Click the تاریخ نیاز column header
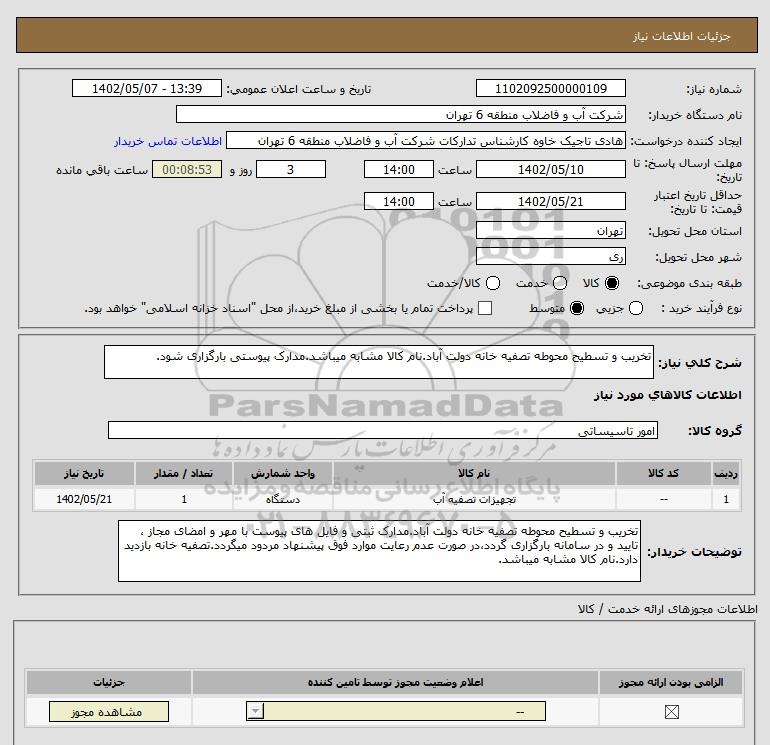770x745 pixels. (x=84, y=473)
